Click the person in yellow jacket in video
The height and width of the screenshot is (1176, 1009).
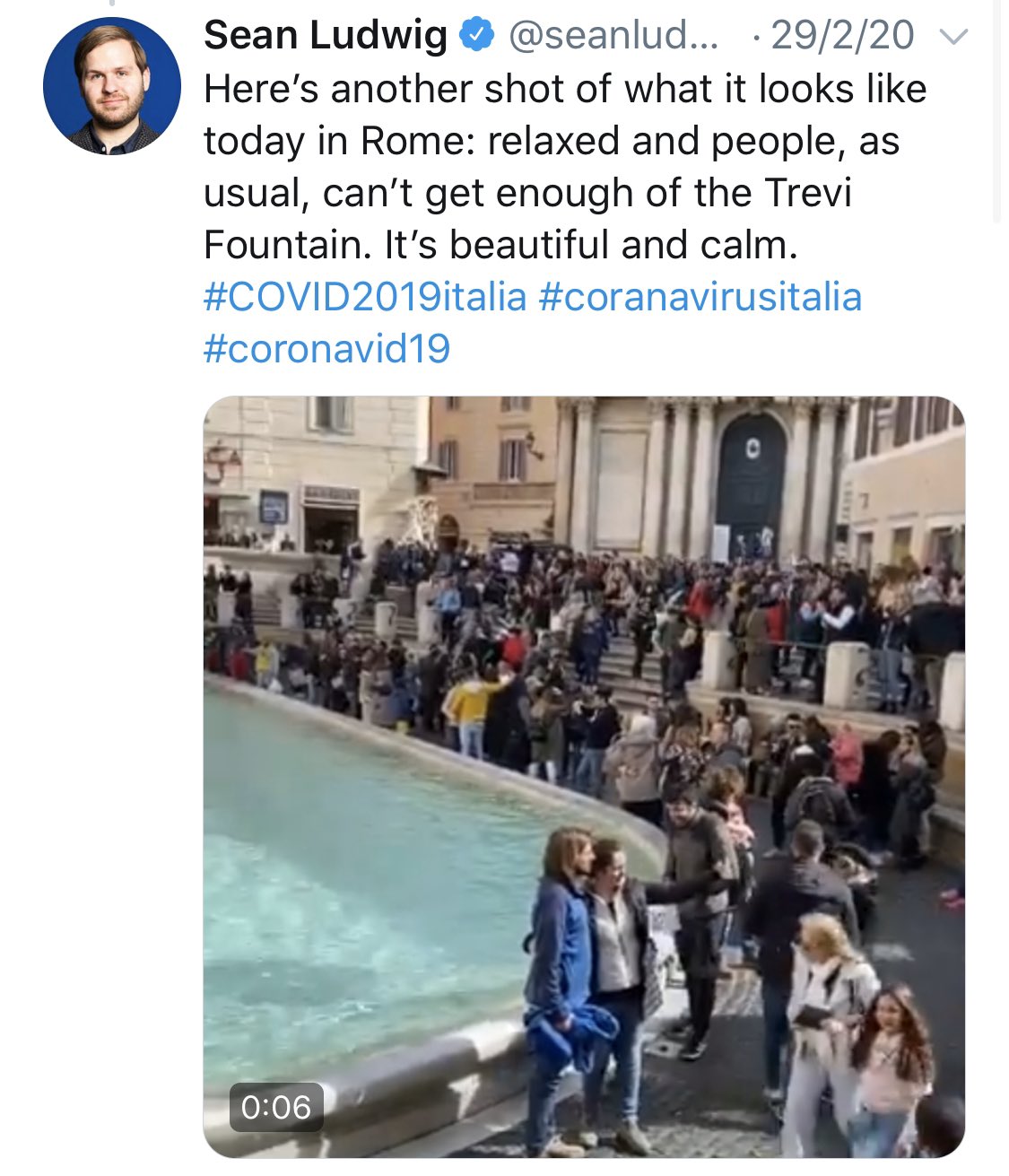click(468, 704)
